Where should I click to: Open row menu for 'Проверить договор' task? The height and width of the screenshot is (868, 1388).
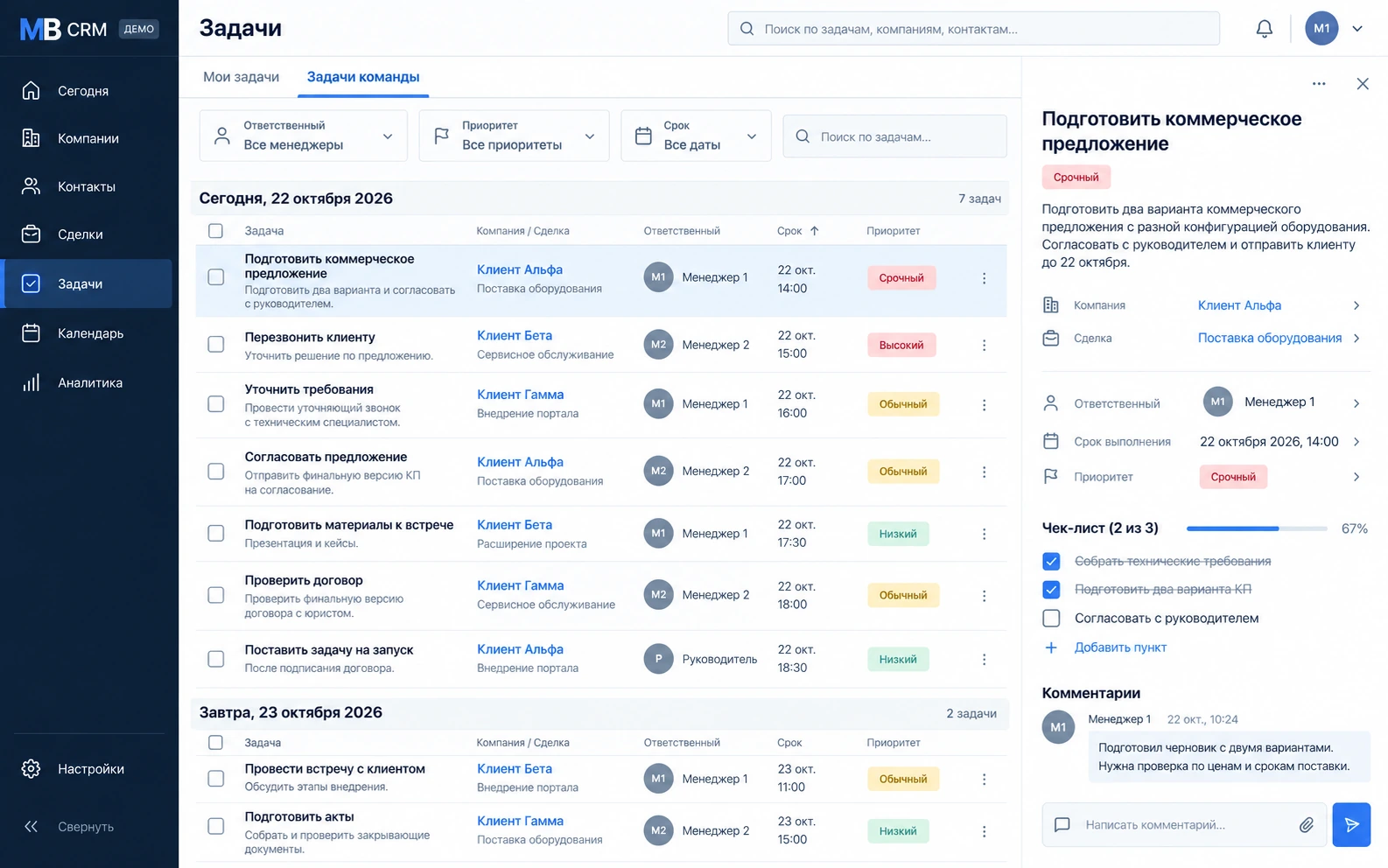pos(984,596)
